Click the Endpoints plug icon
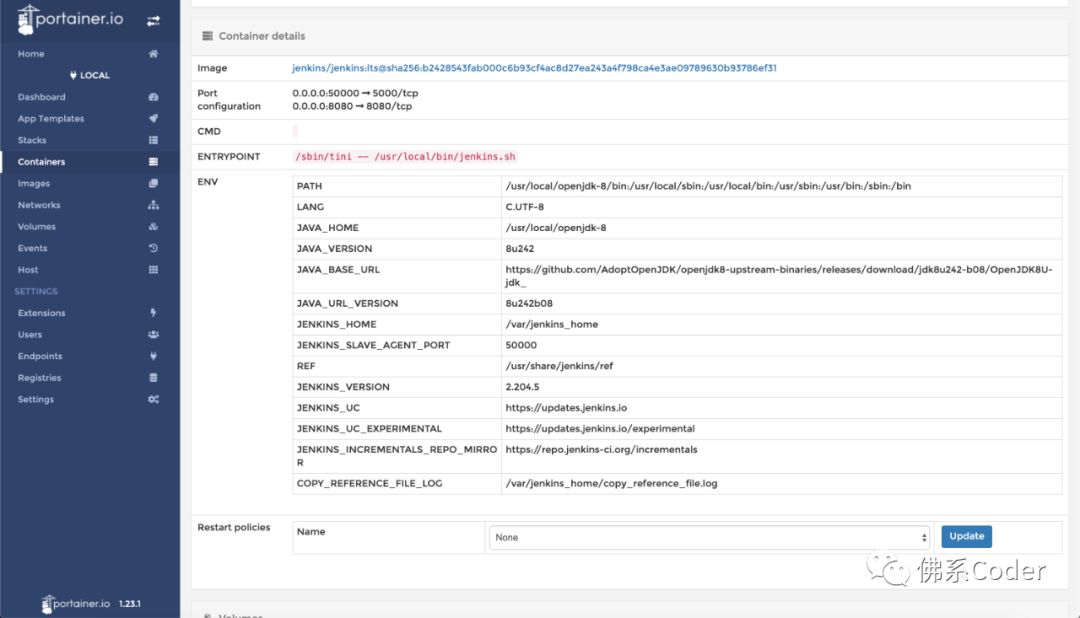The width and height of the screenshot is (1080, 618). (153, 356)
